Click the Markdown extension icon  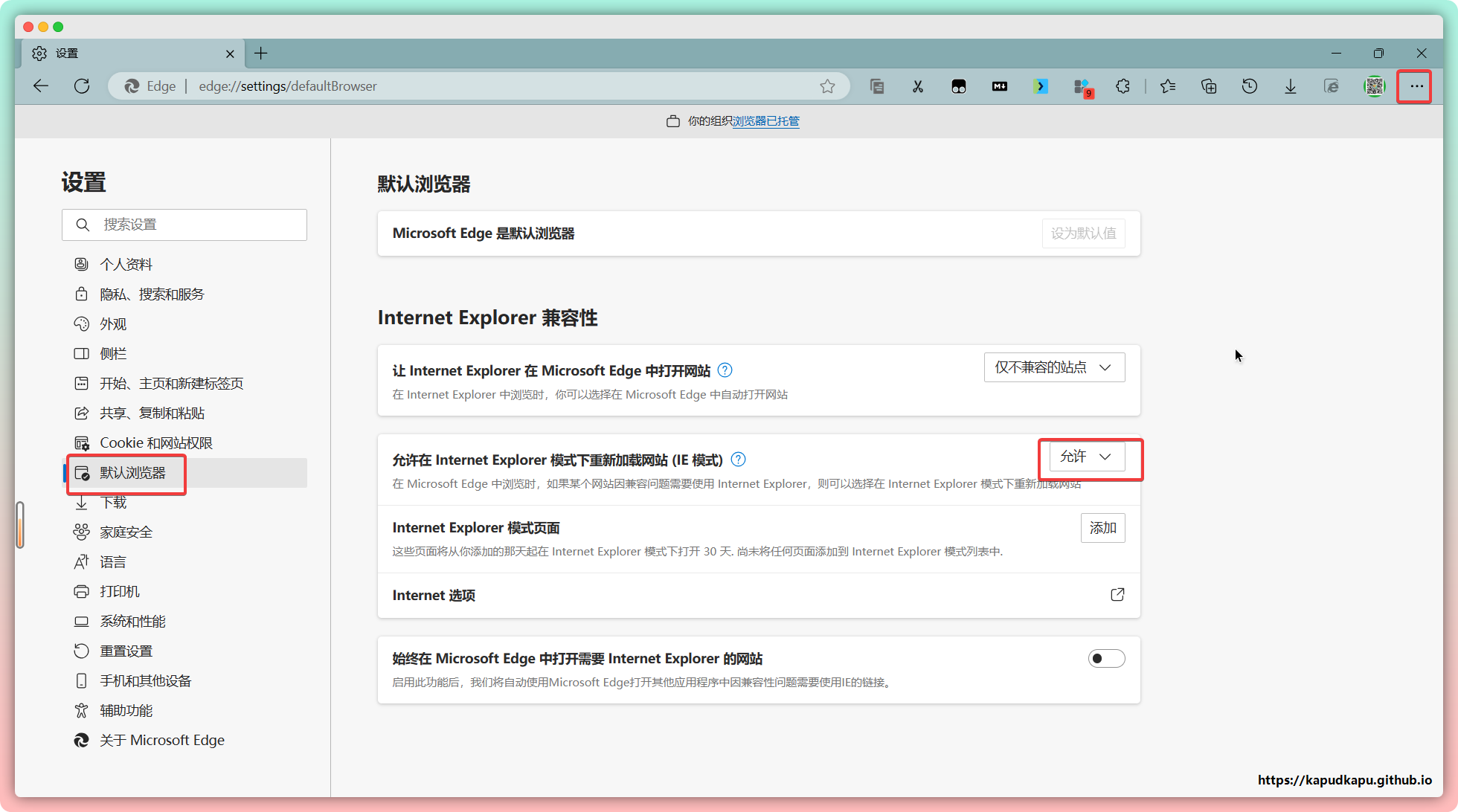click(1000, 86)
